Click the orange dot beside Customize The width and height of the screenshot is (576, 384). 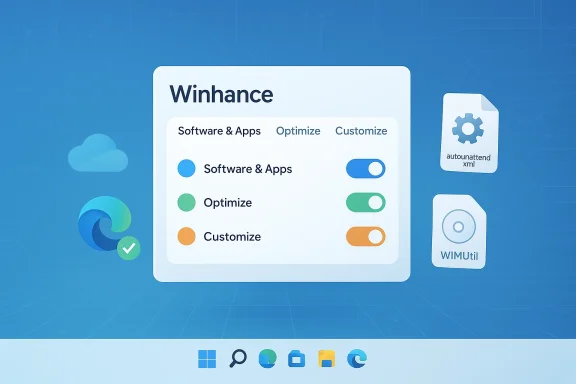pos(186,236)
